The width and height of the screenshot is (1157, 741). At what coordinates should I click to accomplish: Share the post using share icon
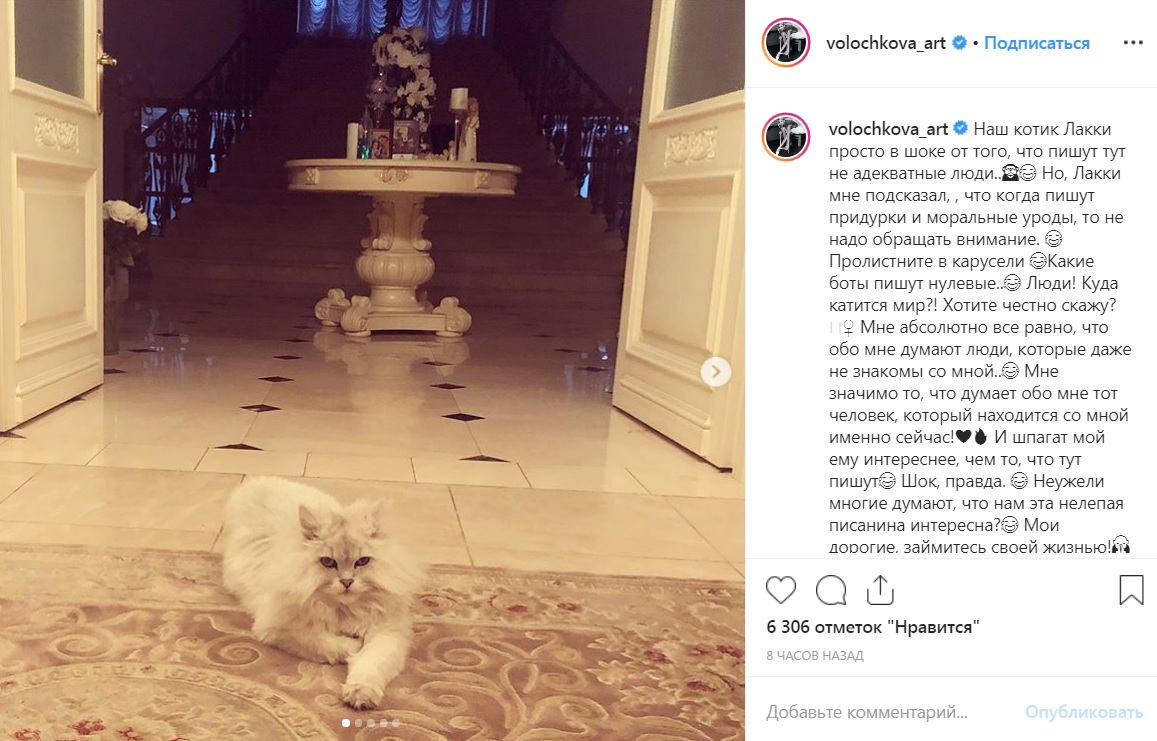(x=880, y=589)
